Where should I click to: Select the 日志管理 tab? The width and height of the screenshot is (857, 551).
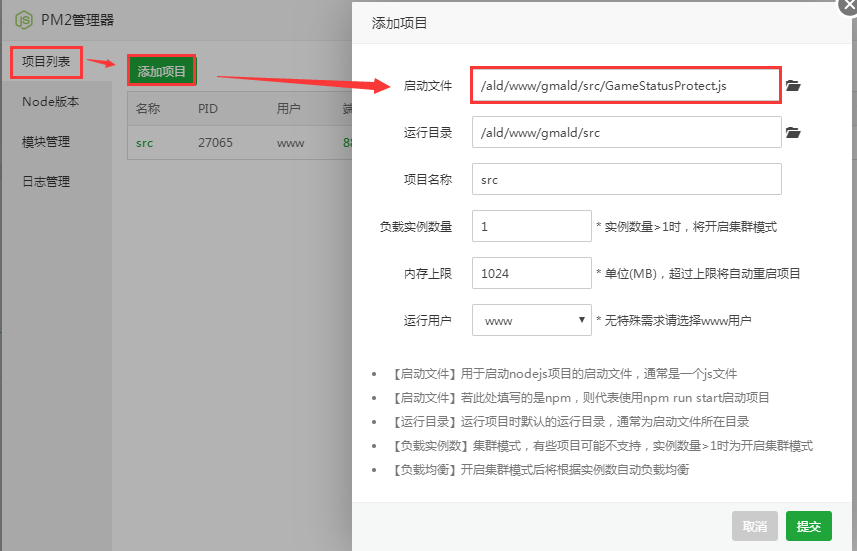tap(46, 182)
